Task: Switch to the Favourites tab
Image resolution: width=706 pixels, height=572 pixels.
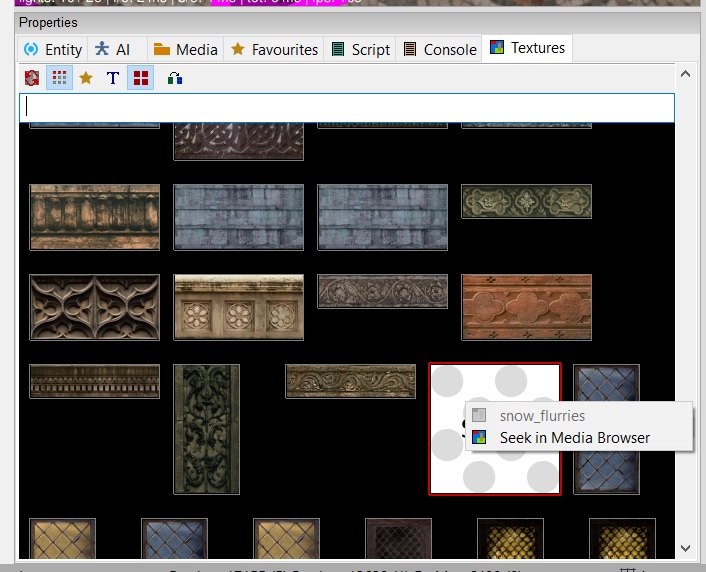Action: [274, 49]
